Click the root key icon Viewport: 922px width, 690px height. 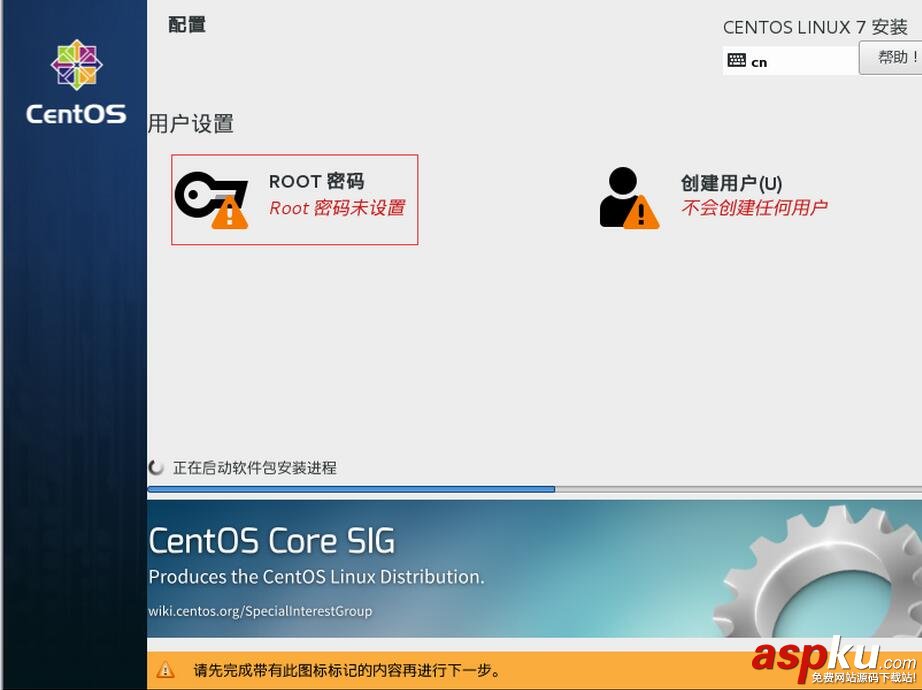211,200
